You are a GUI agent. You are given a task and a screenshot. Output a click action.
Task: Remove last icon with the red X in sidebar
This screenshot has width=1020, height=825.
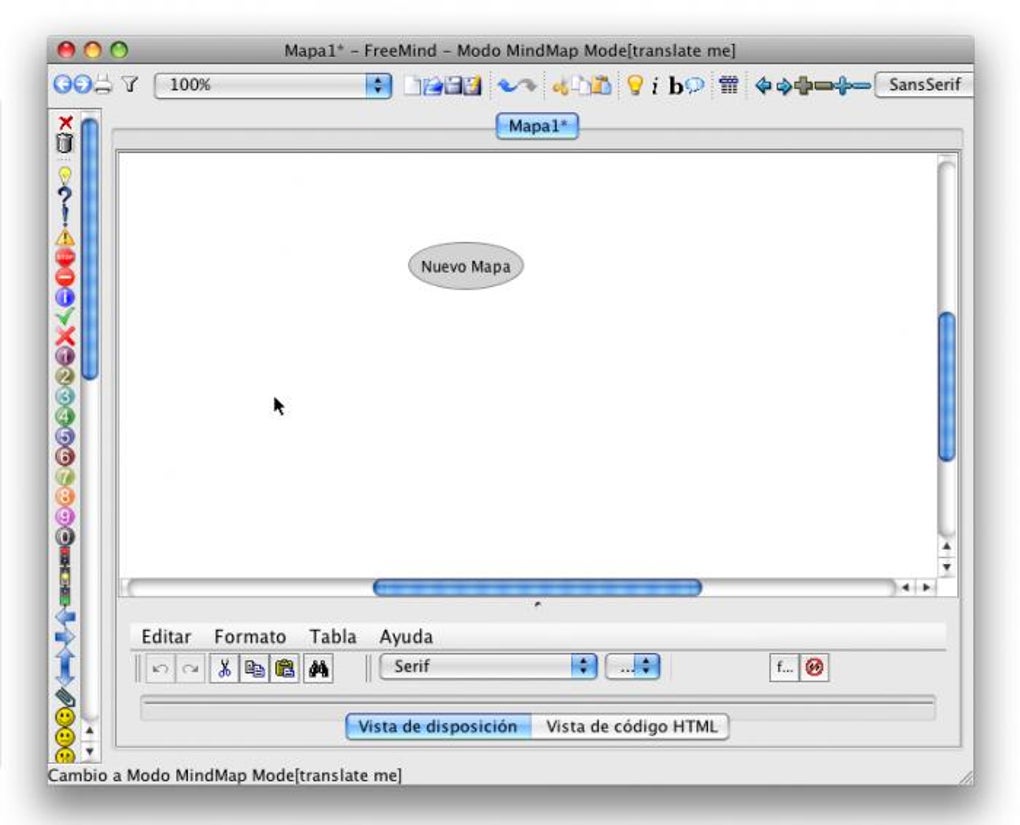coord(65,122)
